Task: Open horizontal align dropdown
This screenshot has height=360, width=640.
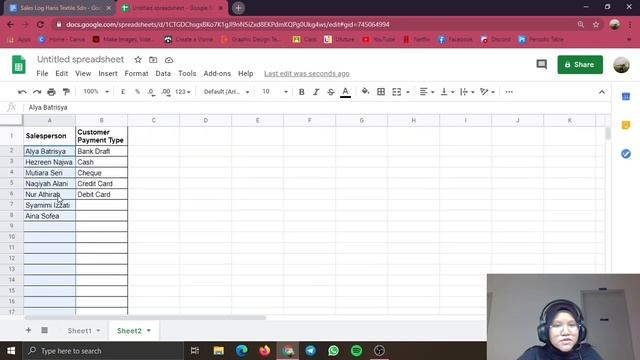Action: (427, 92)
